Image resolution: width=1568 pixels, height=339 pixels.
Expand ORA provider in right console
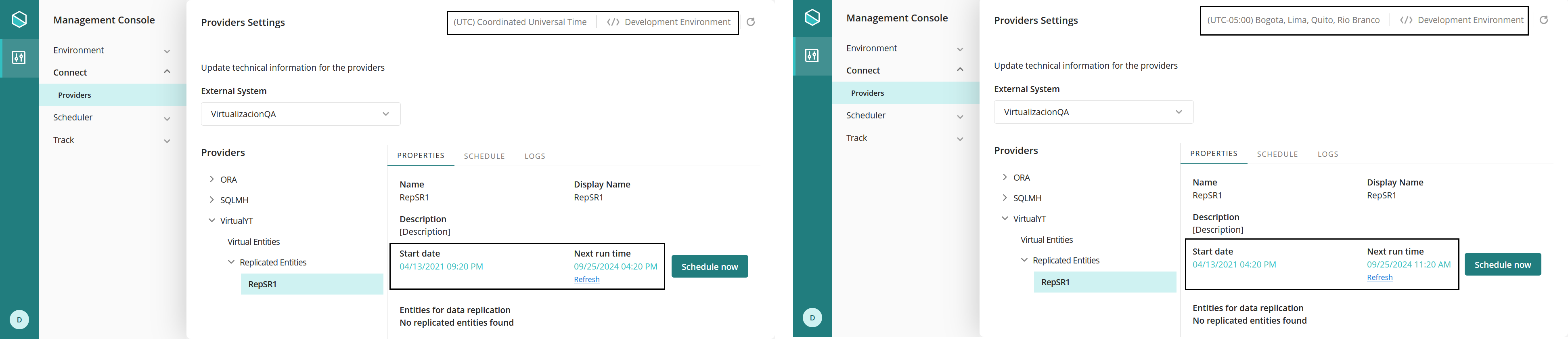(x=1005, y=177)
